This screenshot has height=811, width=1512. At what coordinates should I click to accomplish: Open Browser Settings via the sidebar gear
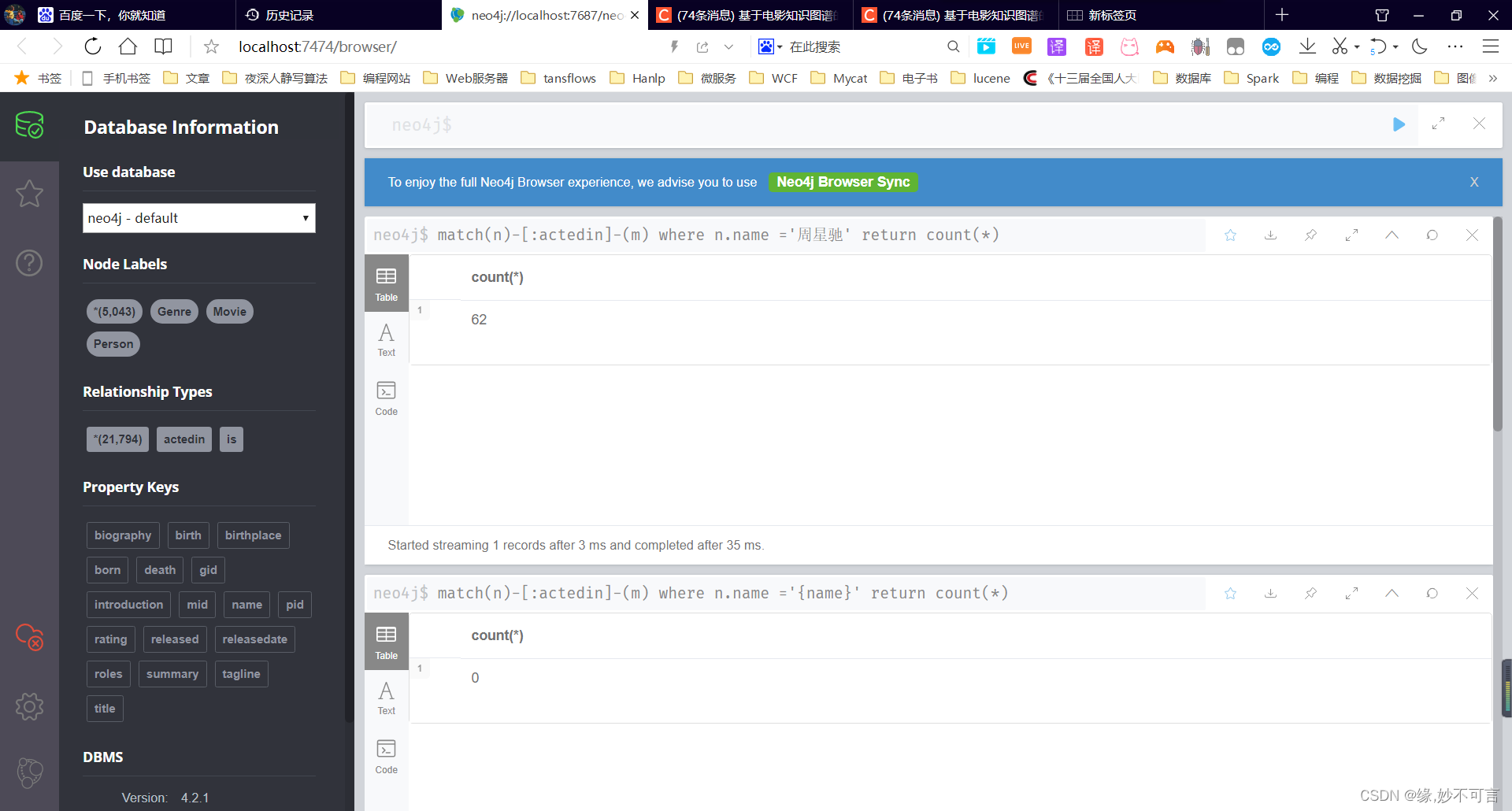pos(29,706)
